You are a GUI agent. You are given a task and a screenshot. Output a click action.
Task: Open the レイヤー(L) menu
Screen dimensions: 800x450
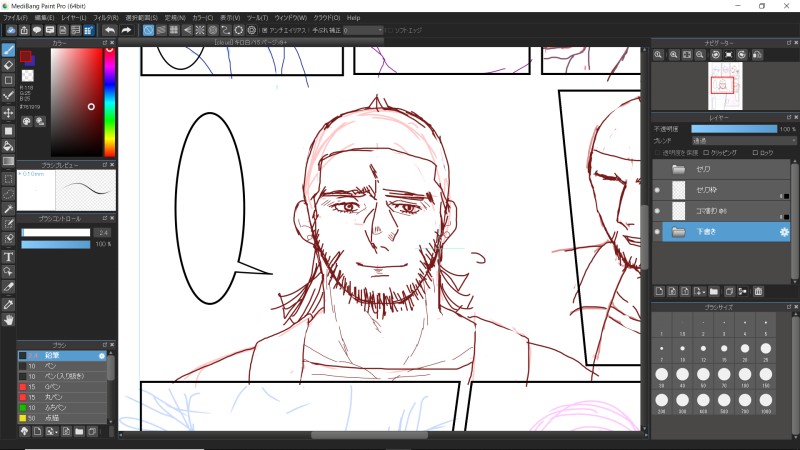74,18
